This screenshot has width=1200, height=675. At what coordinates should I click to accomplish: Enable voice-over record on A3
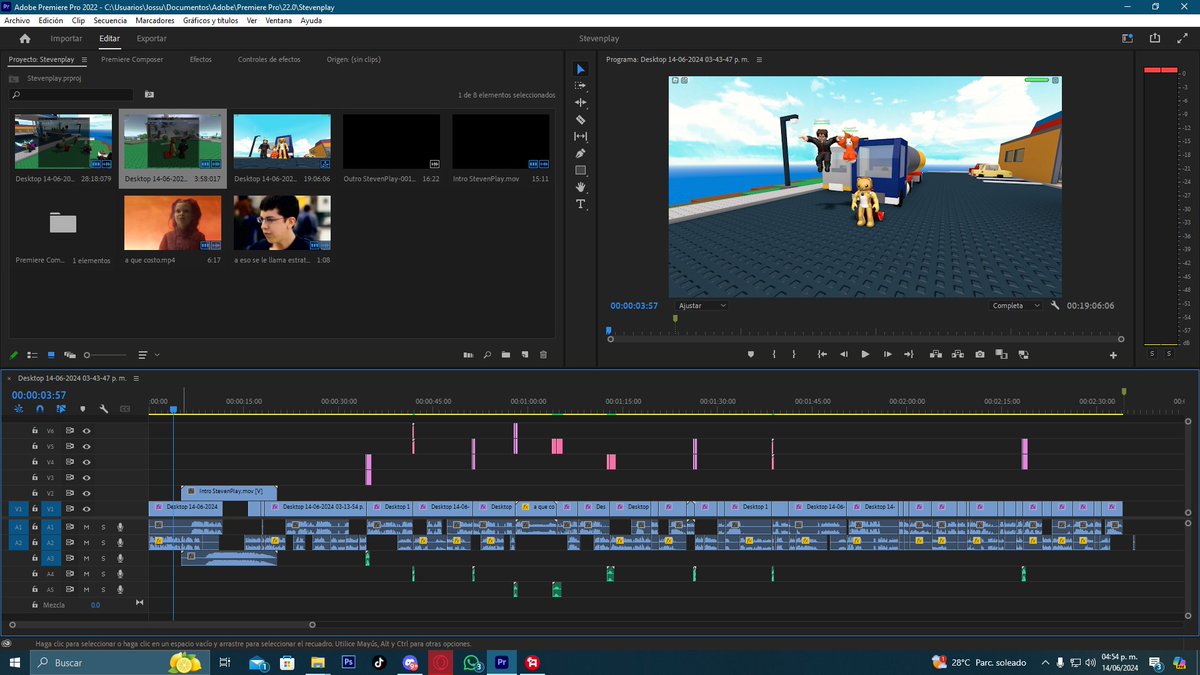120,558
